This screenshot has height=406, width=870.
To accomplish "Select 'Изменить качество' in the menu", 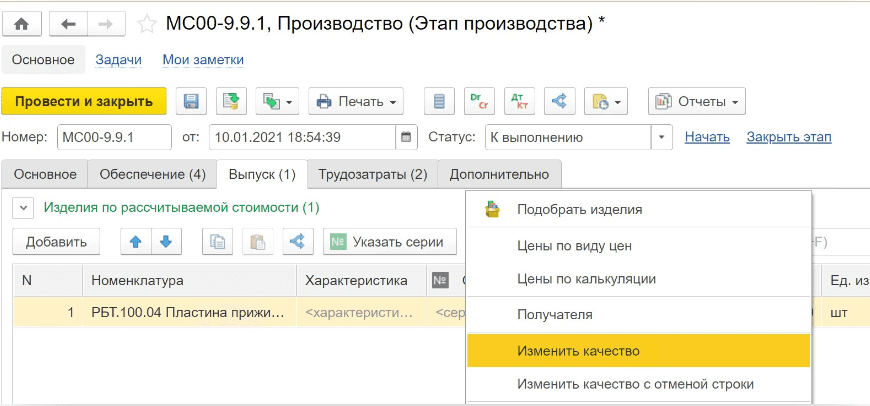I will [578, 351].
